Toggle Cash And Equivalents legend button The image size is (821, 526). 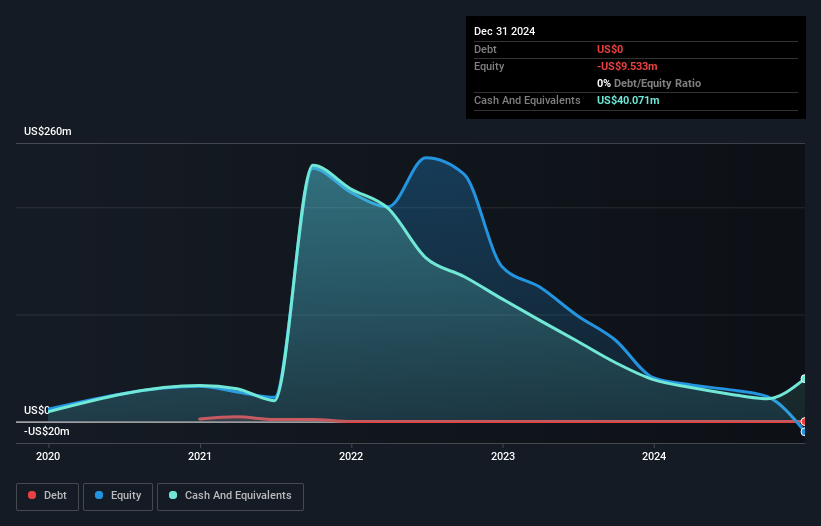[230, 496]
